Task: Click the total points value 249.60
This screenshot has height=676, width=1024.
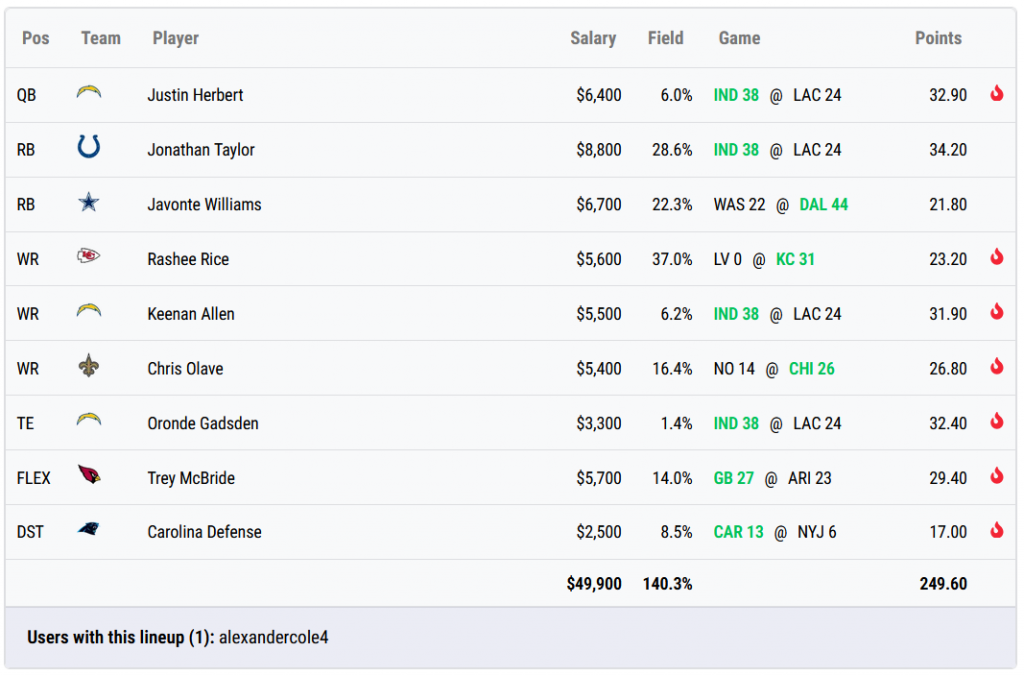Action: pos(943,583)
